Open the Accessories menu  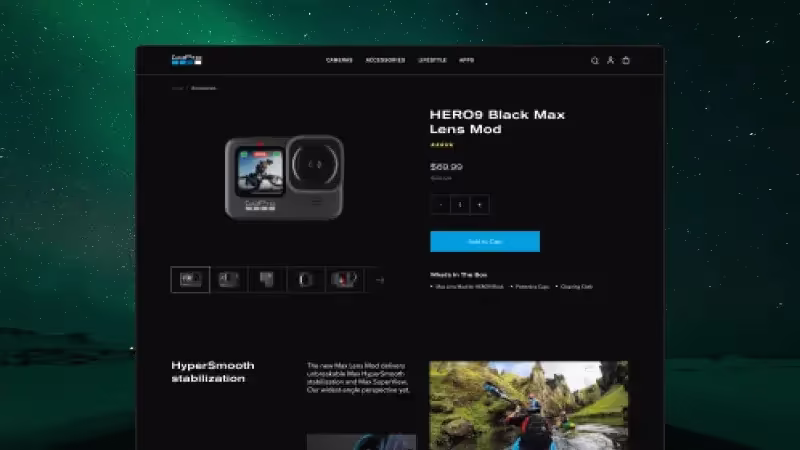385,60
